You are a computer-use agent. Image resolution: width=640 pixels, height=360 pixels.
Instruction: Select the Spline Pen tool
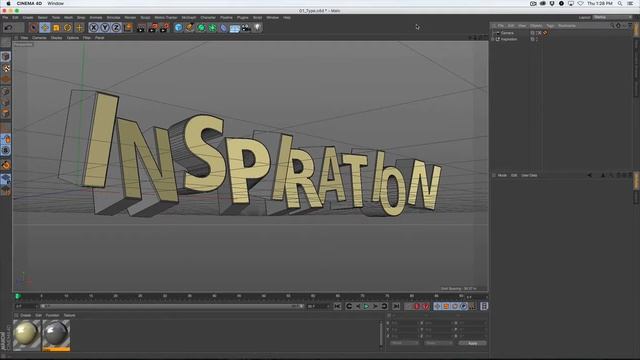point(190,28)
